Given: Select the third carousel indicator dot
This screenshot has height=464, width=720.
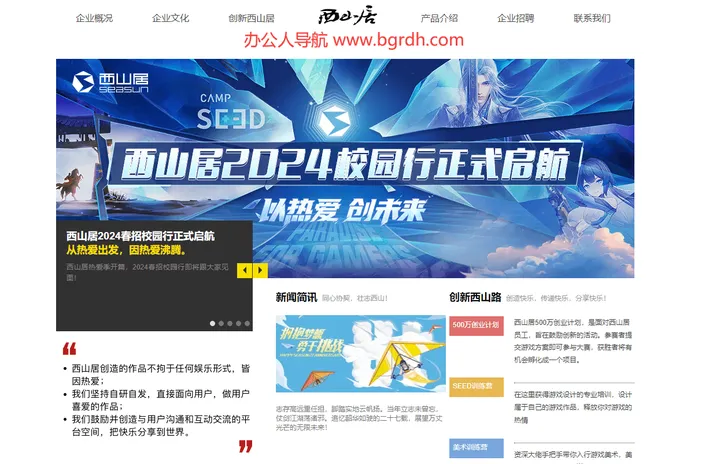Looking at the screenshot, I should [230, 323].
